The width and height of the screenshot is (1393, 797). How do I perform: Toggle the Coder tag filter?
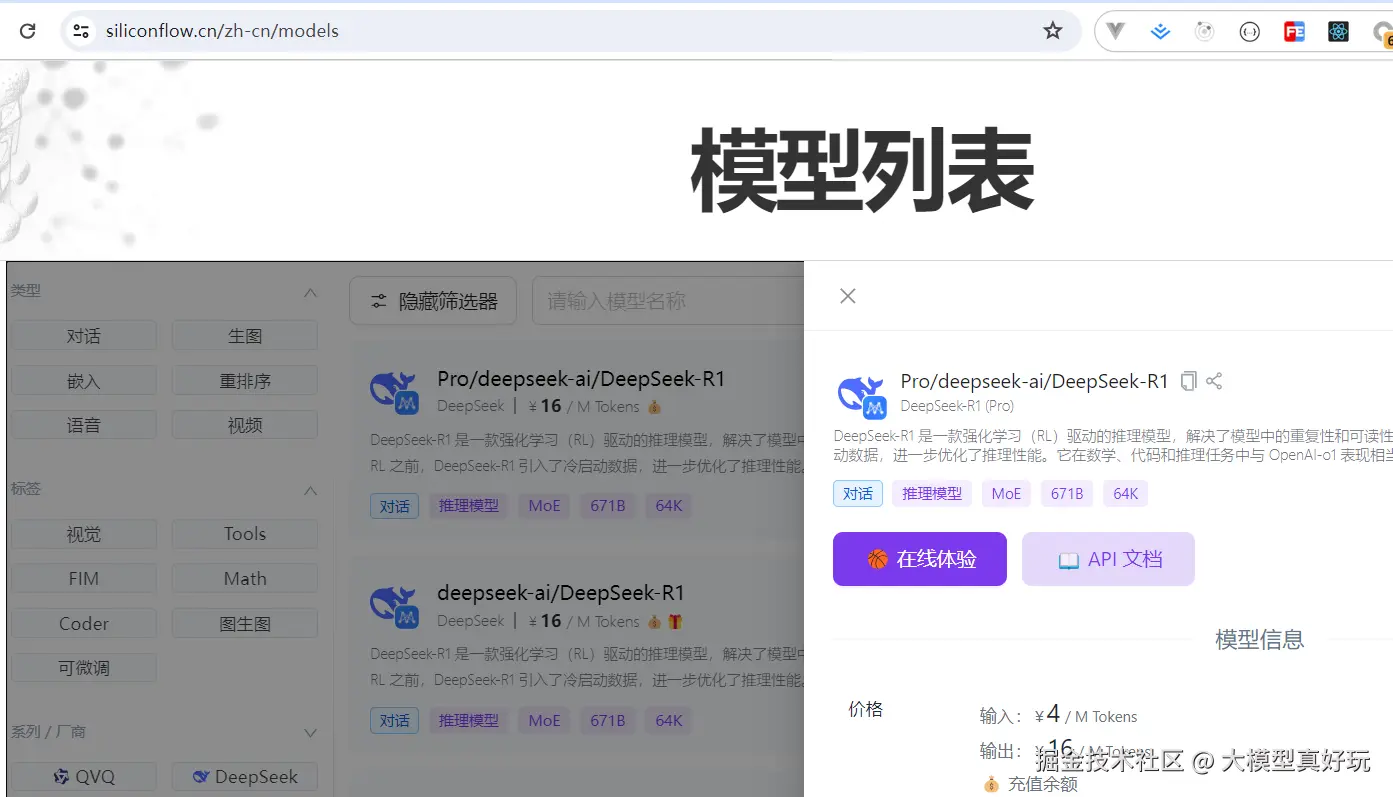coord(84,624)
